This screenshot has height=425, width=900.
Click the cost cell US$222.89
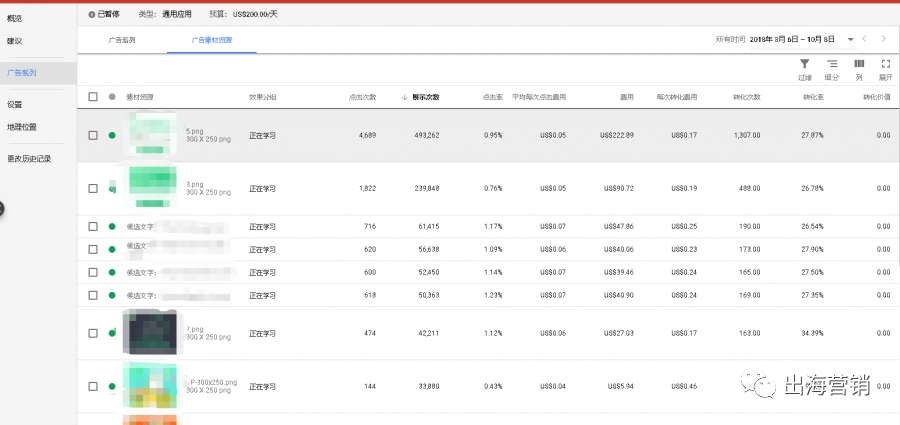pyautogui.click(x=617, y=136)
